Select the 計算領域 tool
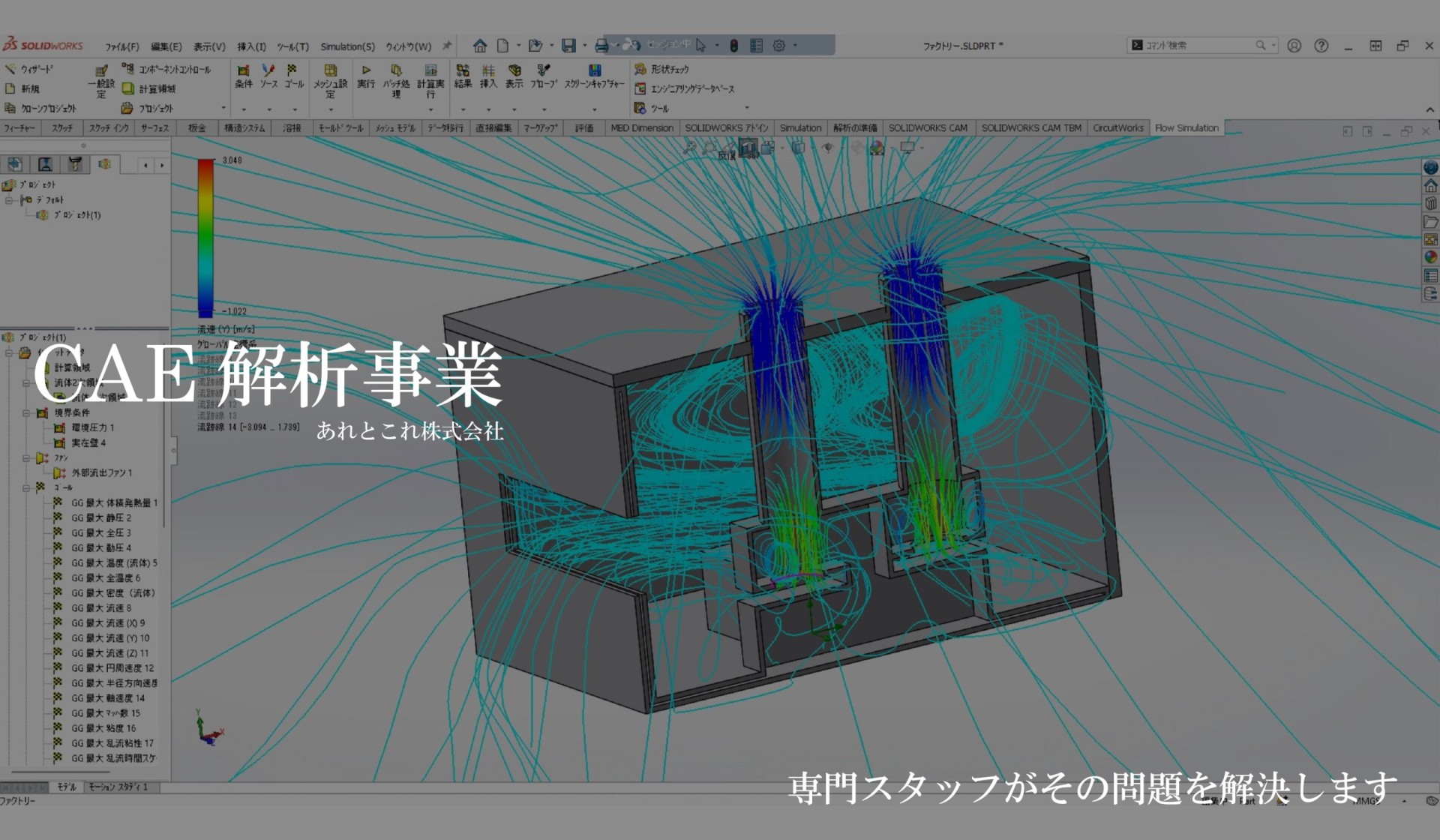1440x840 pixels. coord(148,88)
